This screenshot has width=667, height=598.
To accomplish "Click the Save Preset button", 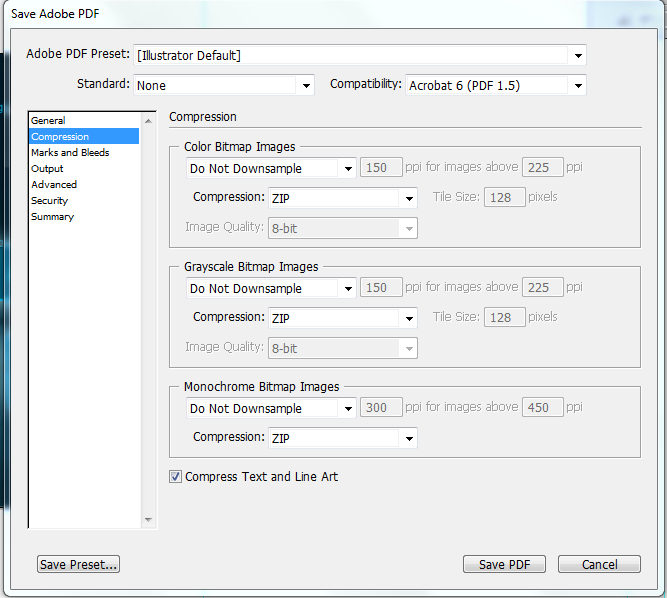I will (78, 564).
